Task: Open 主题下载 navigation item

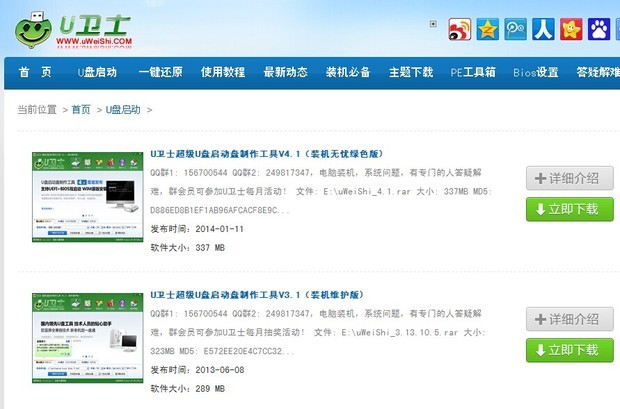Action: tap(411, 72)
